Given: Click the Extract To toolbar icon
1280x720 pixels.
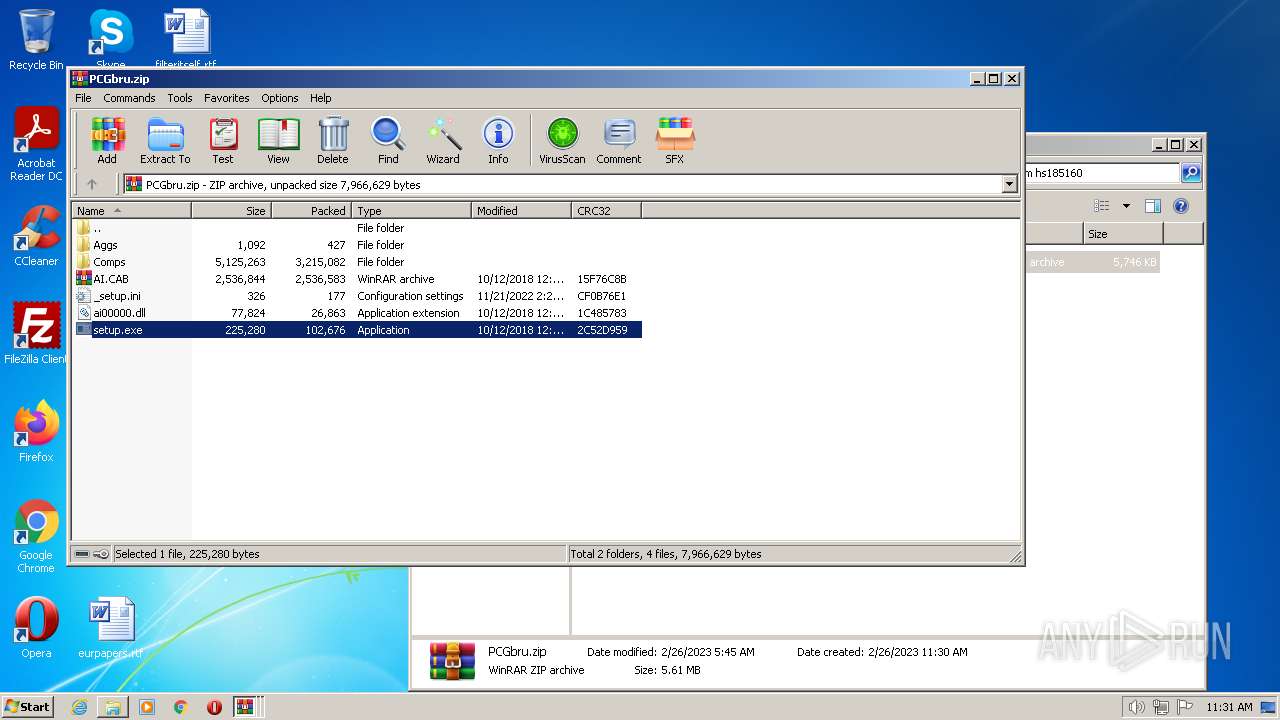Looking at the screenshot, I should (165, 141).
